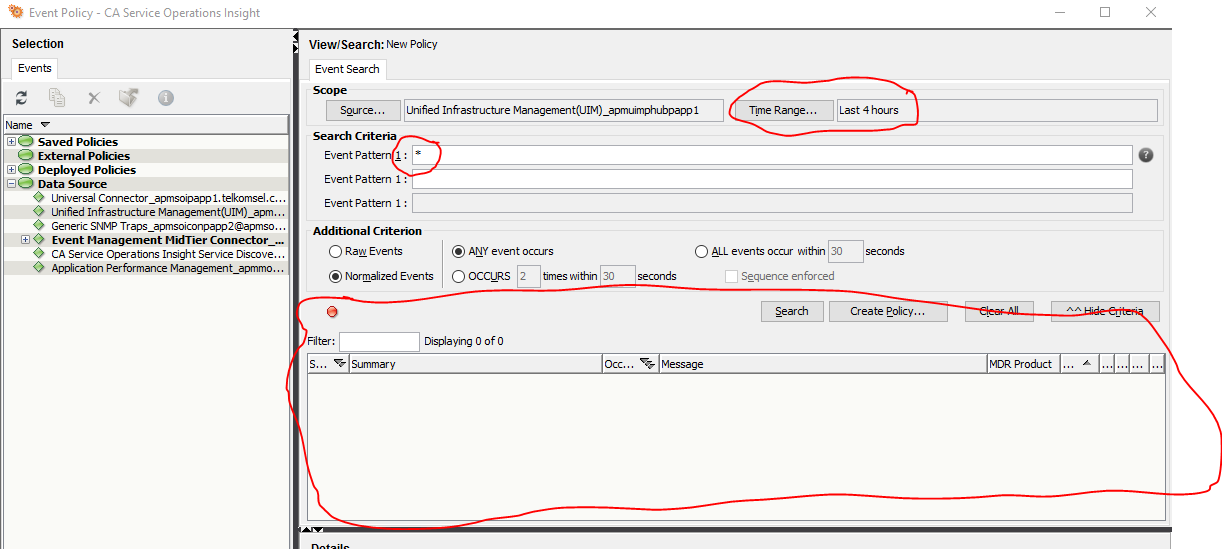This screenshot has height=549, width=1222.
Task: Click the diamond icon beside Generic SNMP Traps
Action: pos(39,225)
